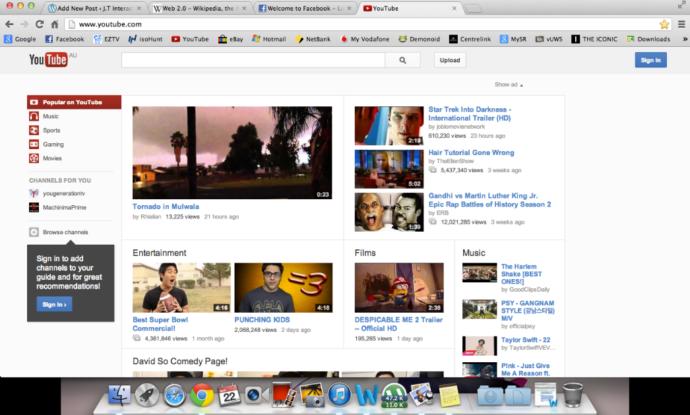
Task: Open Launchpad rocket icon in Dock
Action: click(x=147, y=395)
